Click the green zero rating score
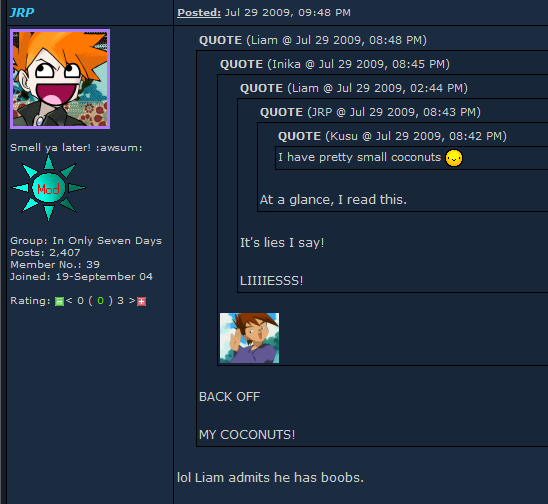This screenshot has height=504, width=548. 101,301
